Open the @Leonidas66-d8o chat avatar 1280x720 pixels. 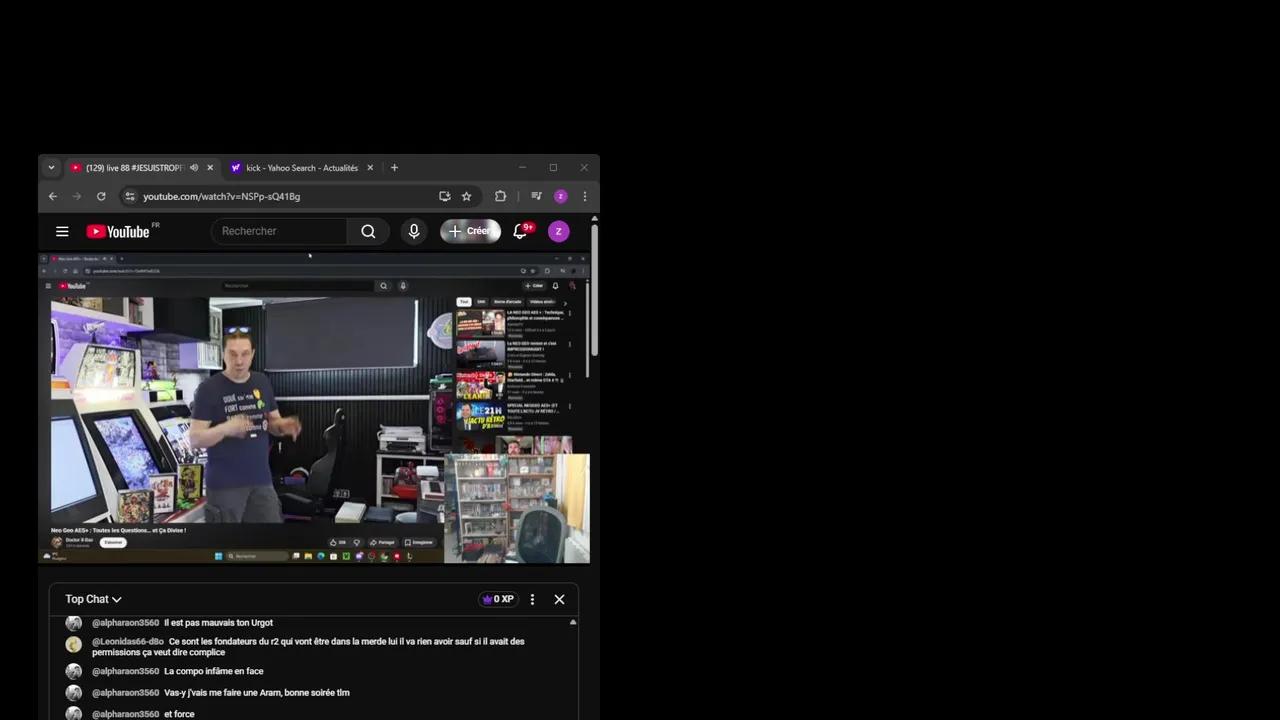[74, 645]
